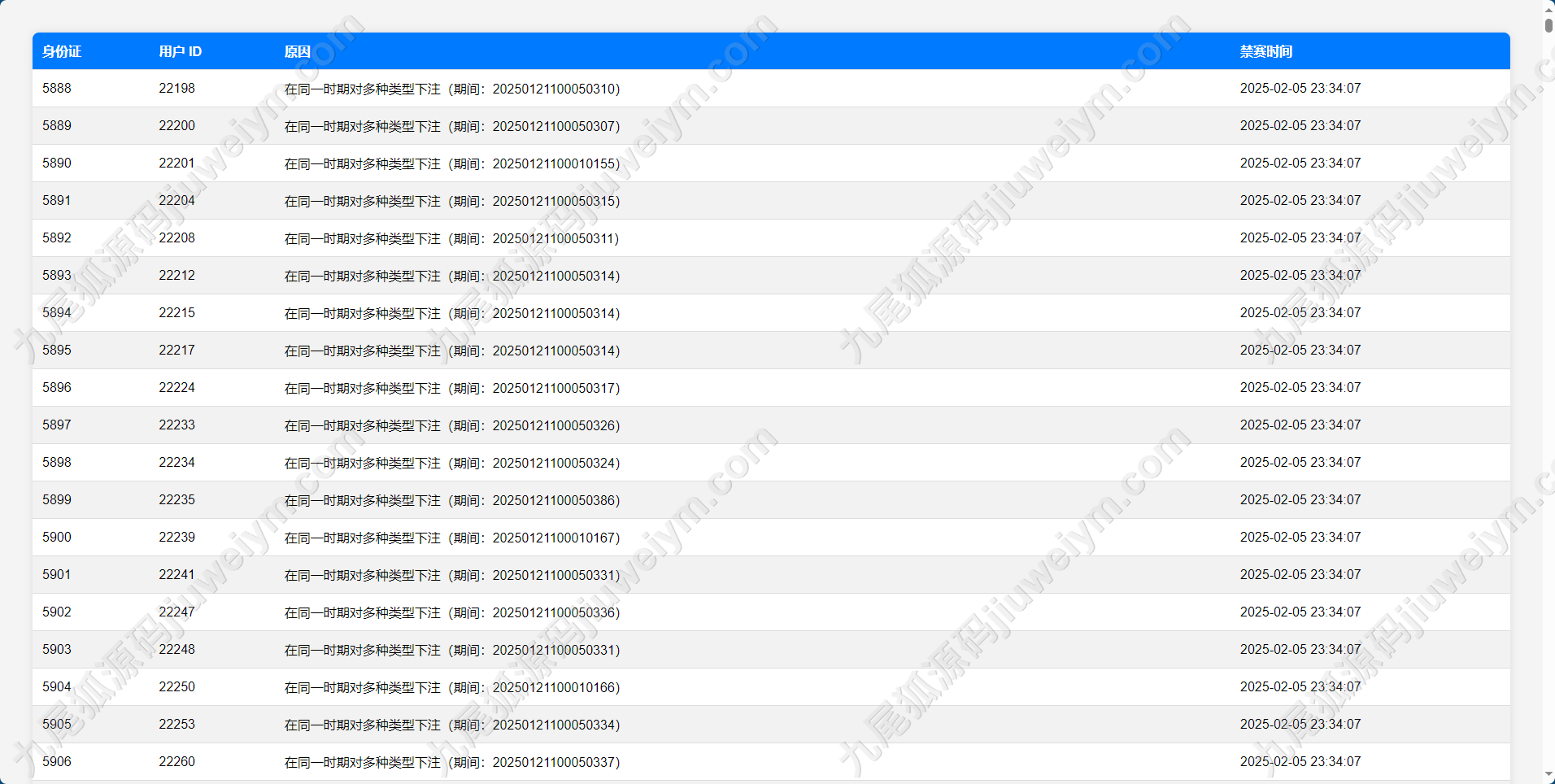Screen dimensions: 1555x784
Task: Click the scrollbar down arrow
Action: [1548, 776]
